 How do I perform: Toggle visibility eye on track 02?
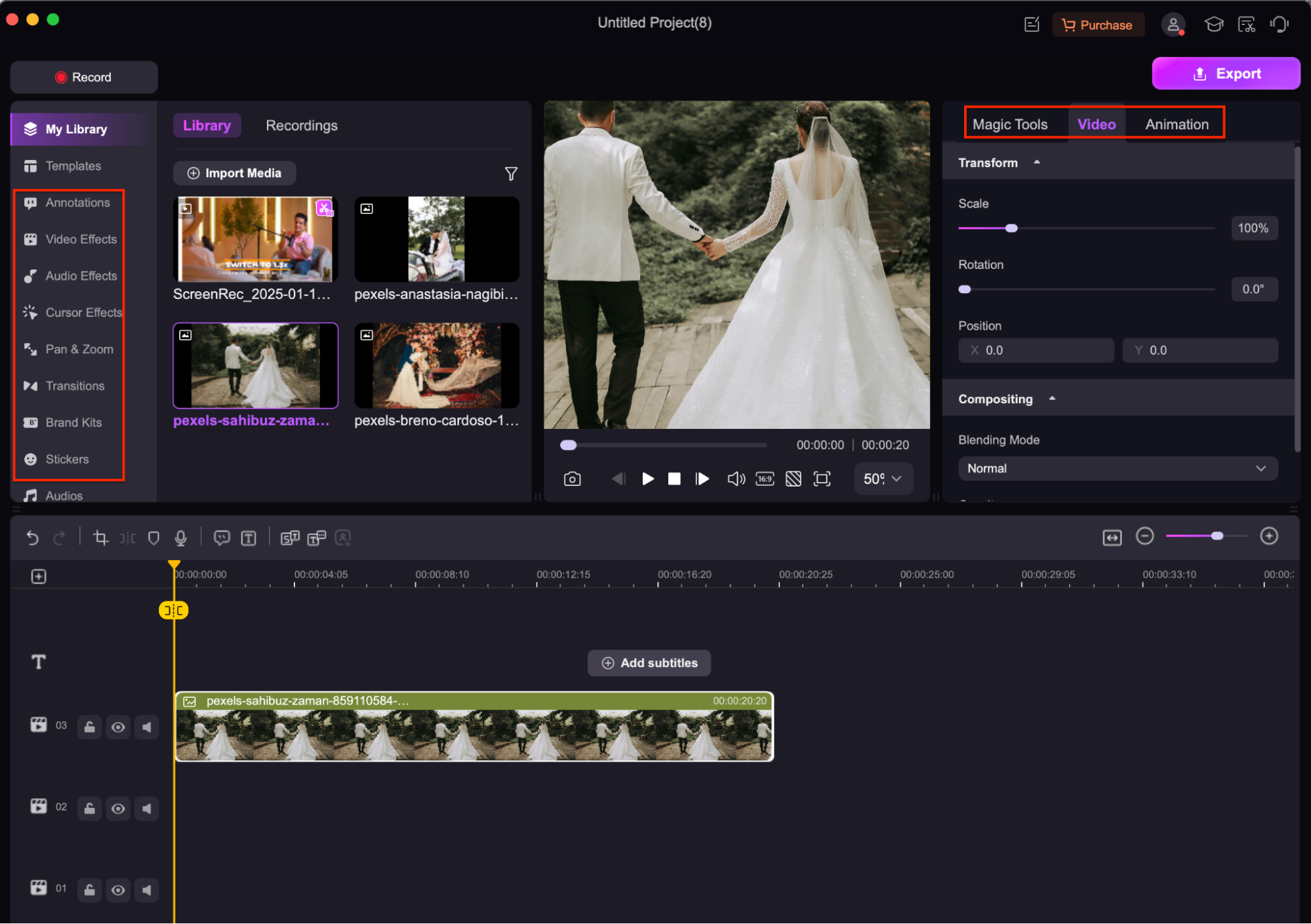point(118,809)
